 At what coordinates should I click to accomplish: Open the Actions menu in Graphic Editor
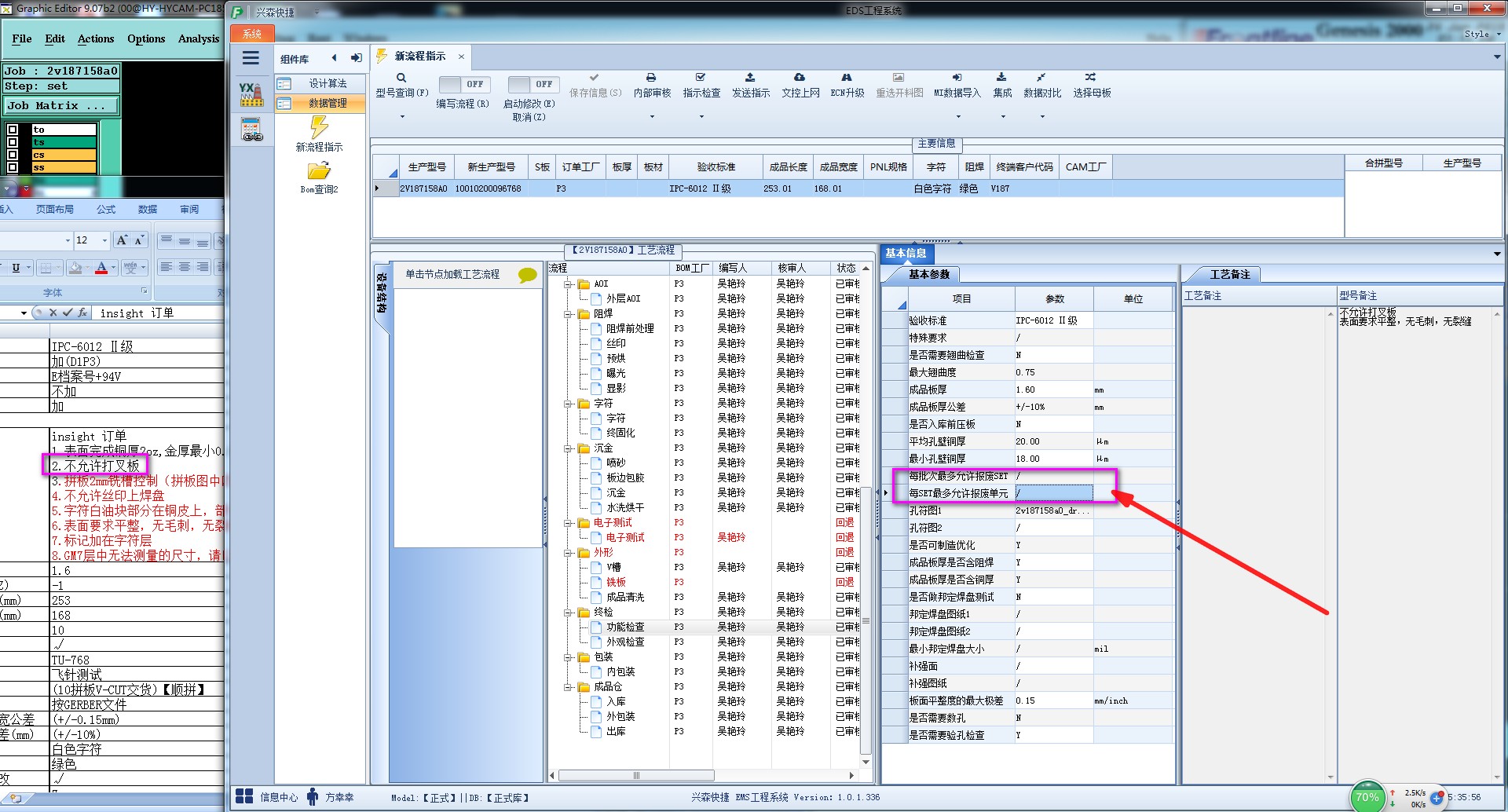pyautogui.click(x=96, y=38)
